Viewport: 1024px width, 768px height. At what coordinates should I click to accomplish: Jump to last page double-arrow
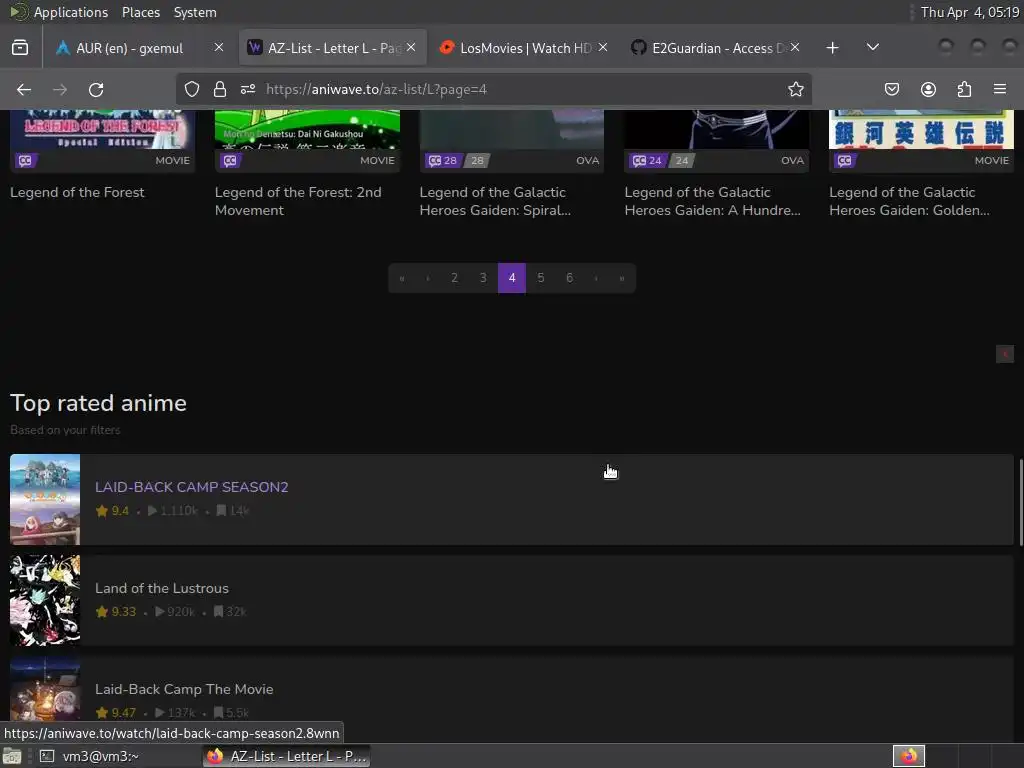(622, 278)
